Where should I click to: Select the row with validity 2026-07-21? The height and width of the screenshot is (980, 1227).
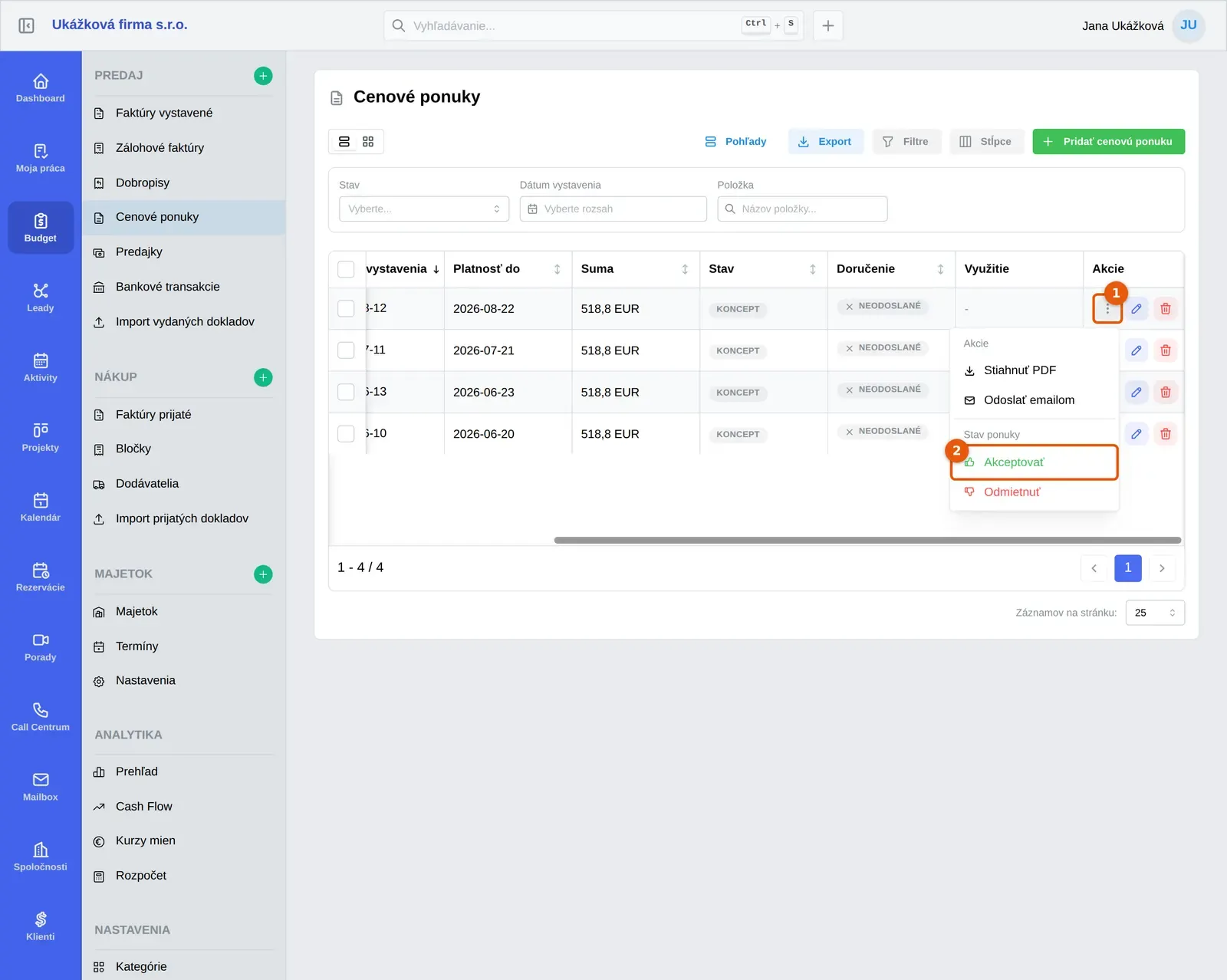tap(346, 350)
